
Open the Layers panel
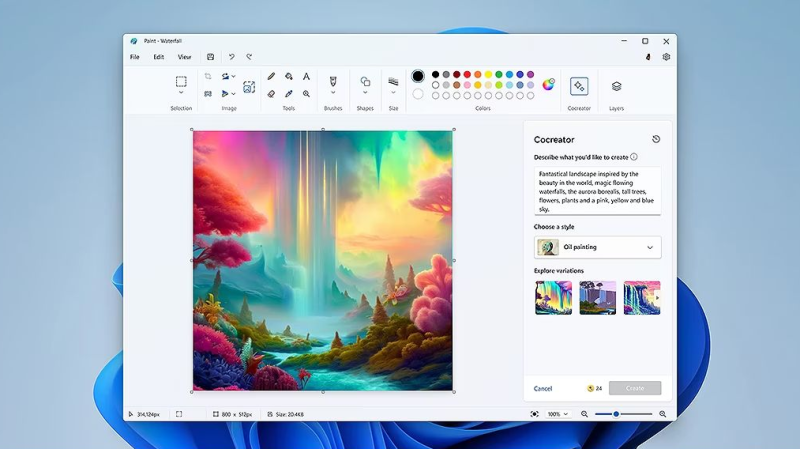click(616, 86)
